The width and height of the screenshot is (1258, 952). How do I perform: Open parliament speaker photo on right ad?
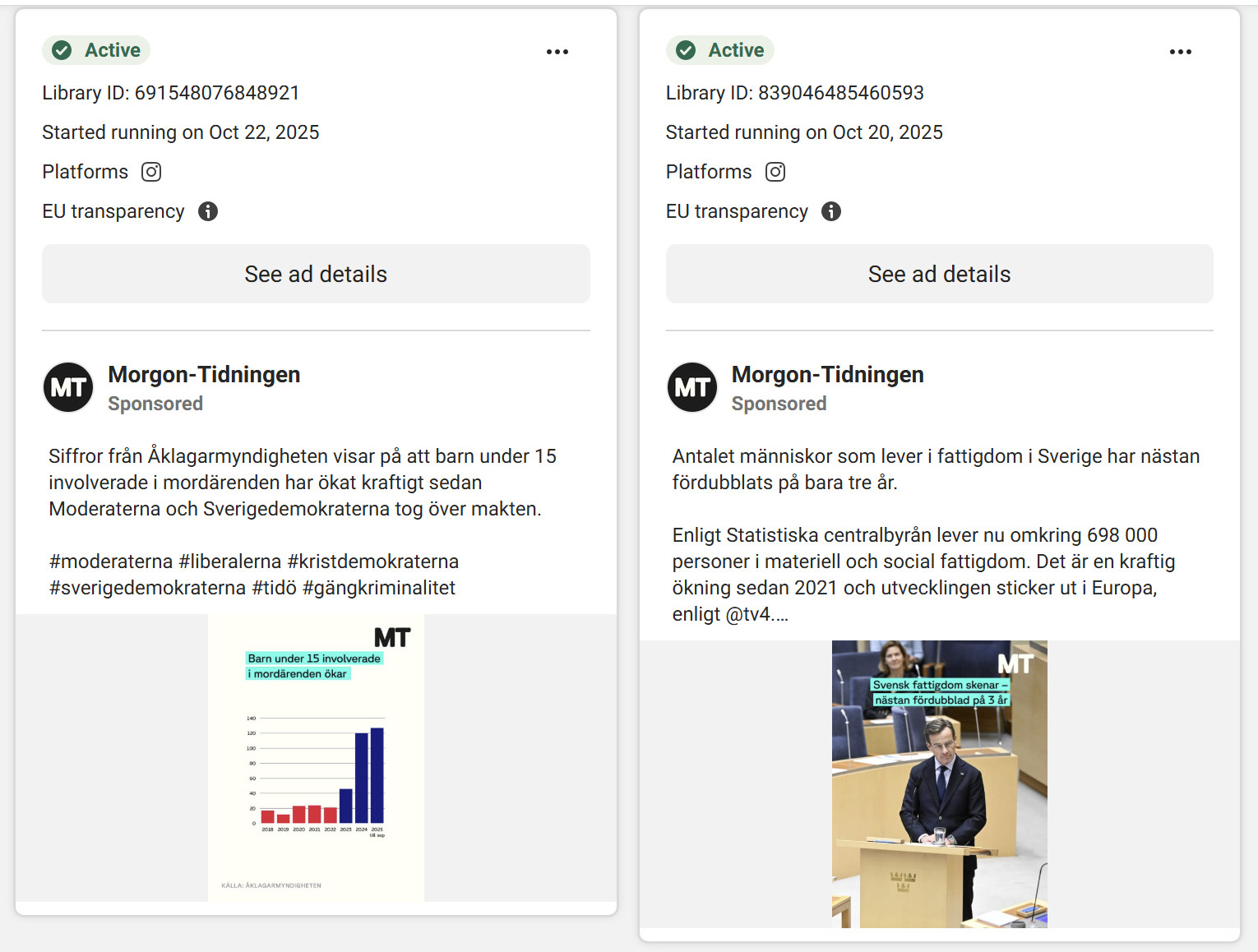click(x=939, y=783)
